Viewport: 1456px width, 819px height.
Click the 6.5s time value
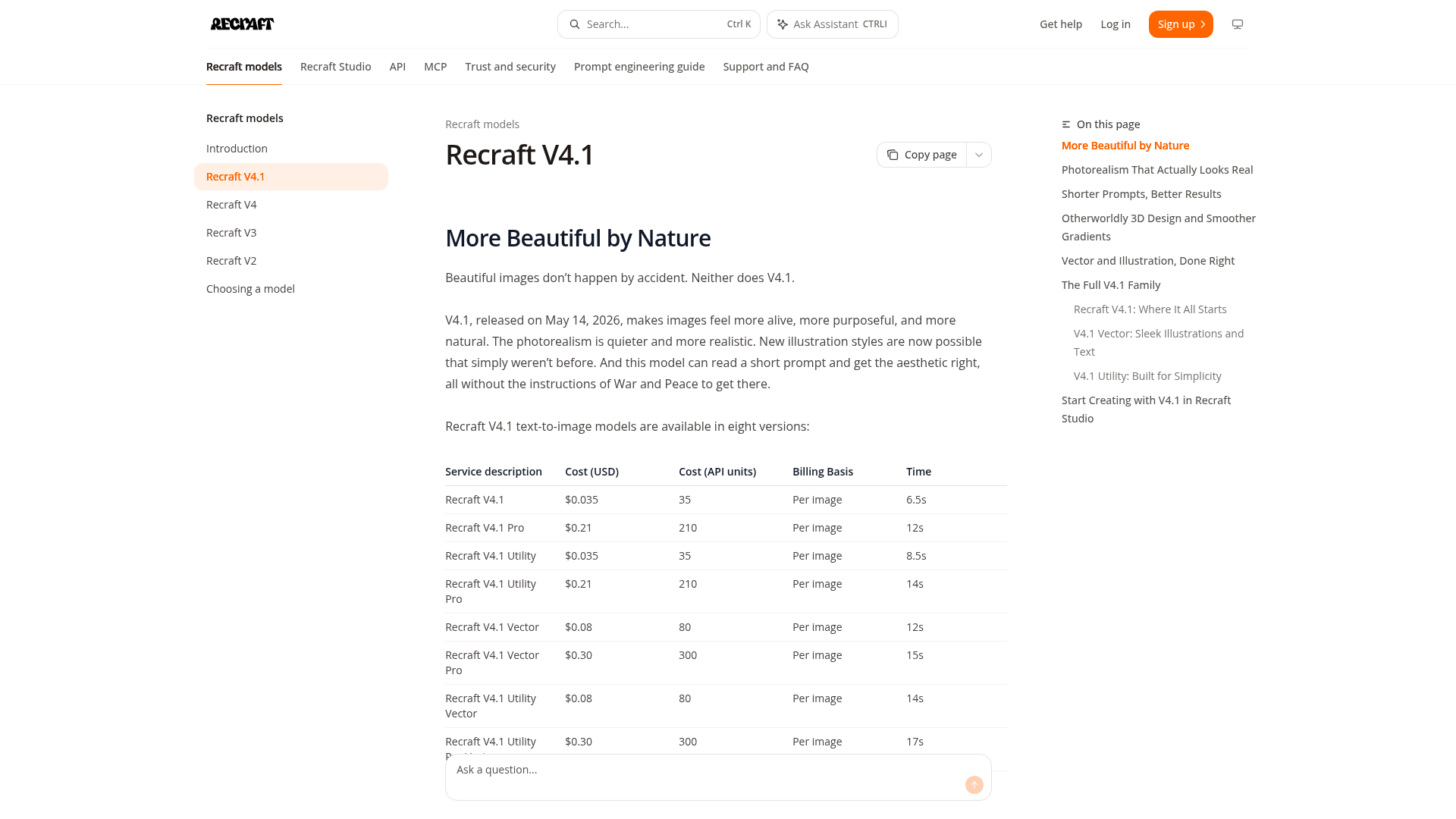(x=916, y=500)
